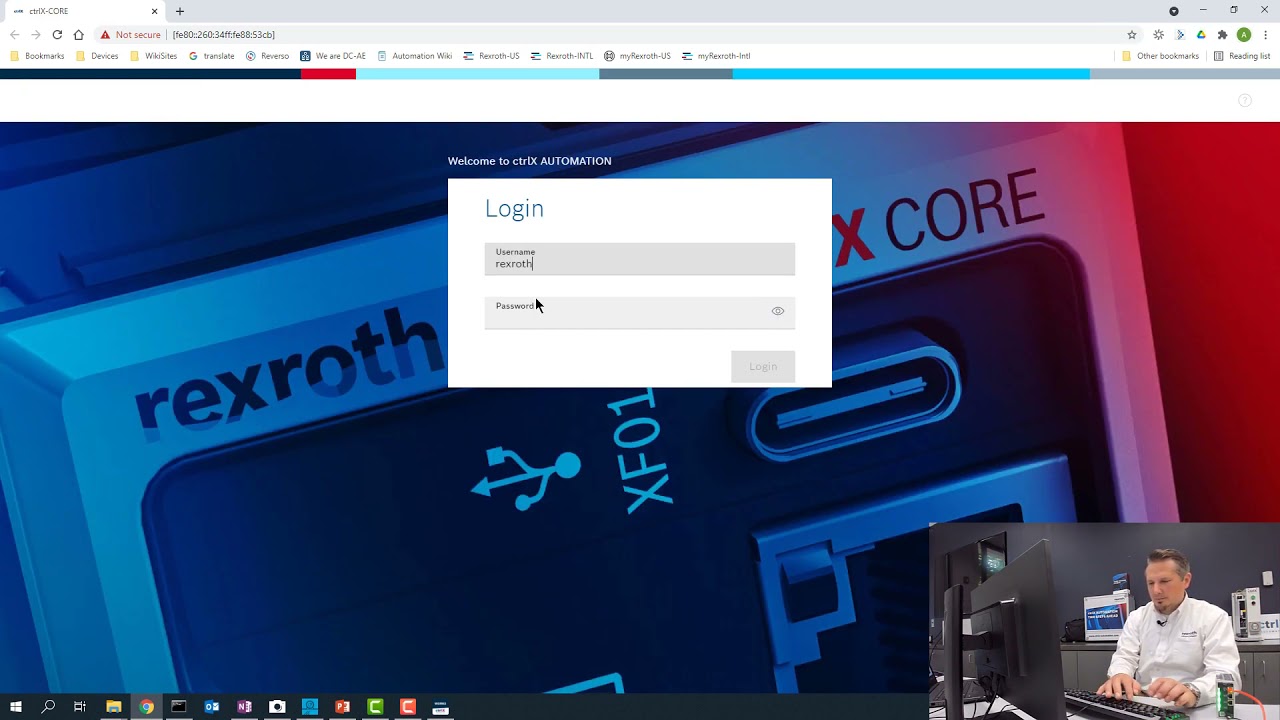Toggle password visibility eye icon

click(778, 311)
